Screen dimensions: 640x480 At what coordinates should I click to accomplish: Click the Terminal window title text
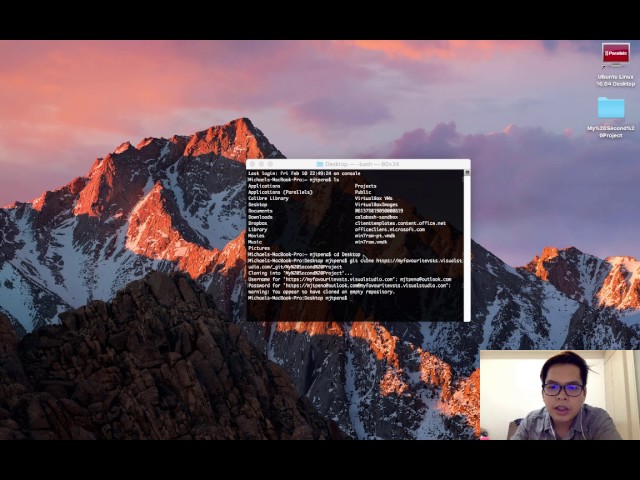click(362, 164)
